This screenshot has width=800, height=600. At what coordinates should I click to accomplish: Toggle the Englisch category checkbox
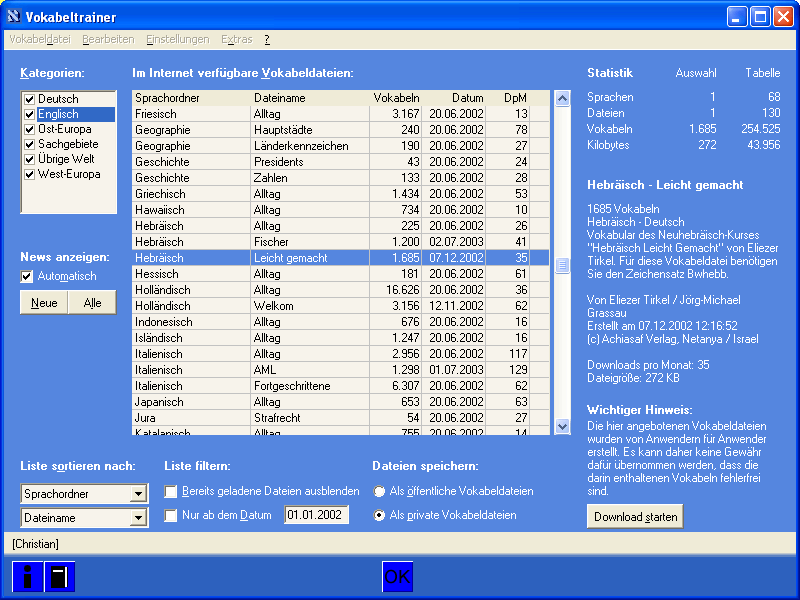30,114
